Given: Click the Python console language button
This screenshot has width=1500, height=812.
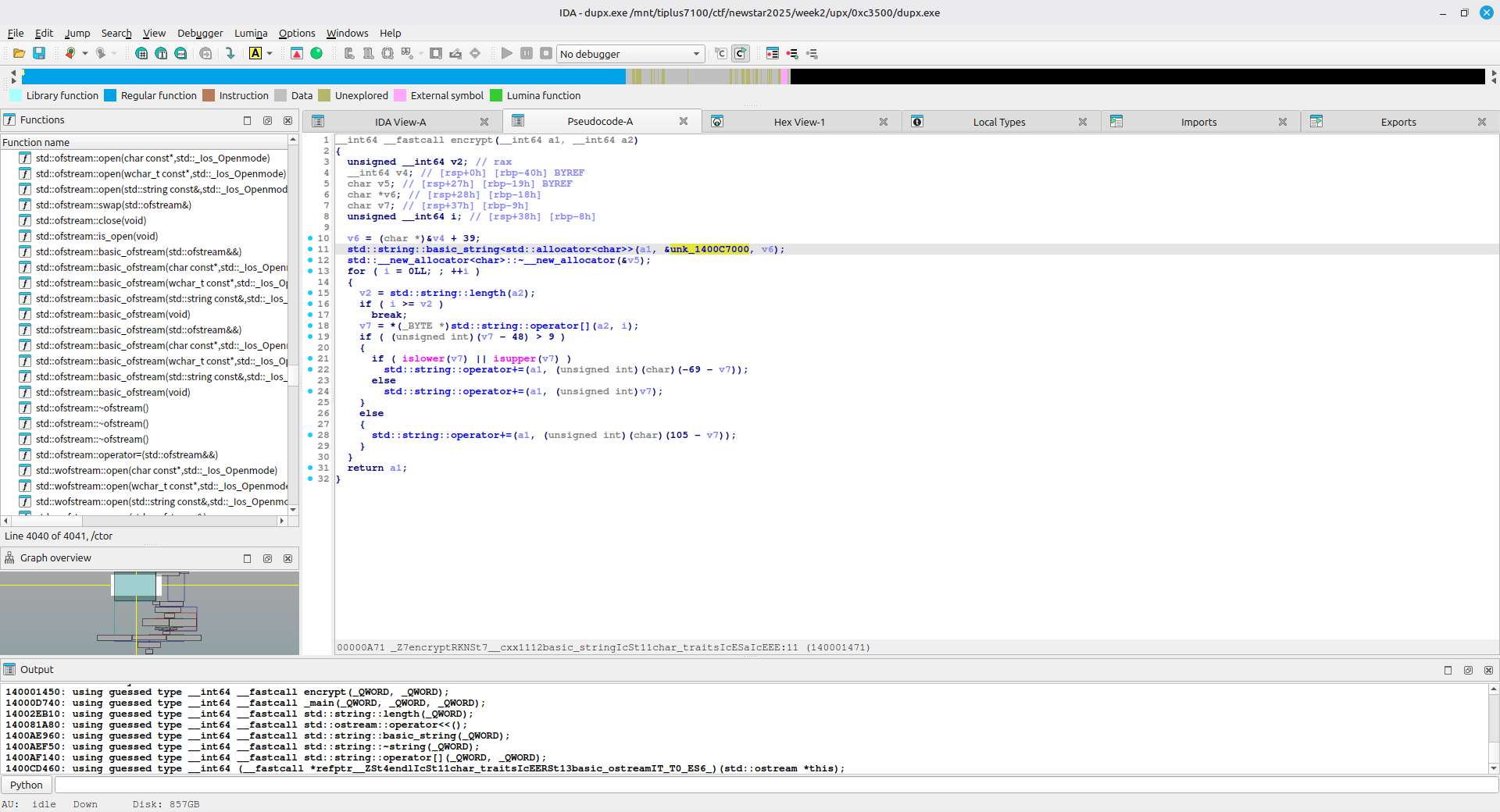Looking at the screenshot, I should (x=27, y=785).
